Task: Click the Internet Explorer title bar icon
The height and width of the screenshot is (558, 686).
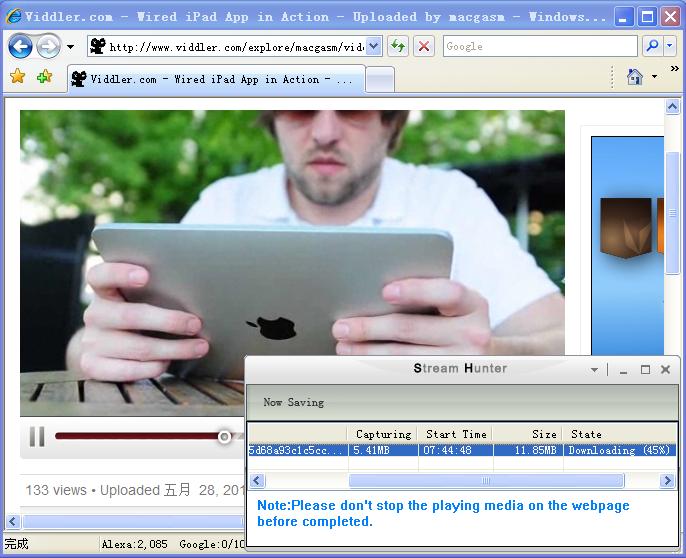Action: (13, 17)
